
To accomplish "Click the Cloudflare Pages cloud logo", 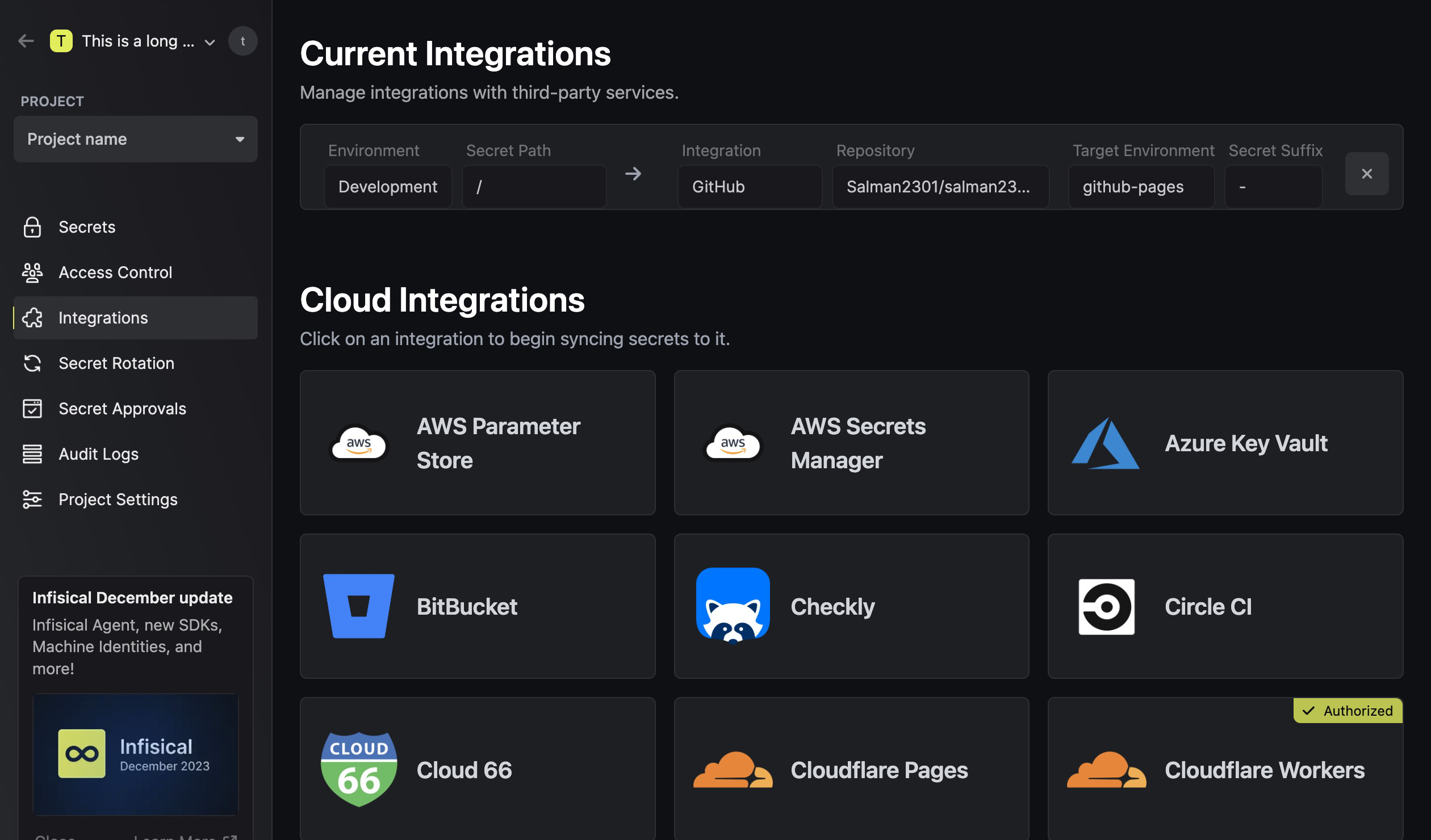I will pyautogui.click(x=733, y=770).
